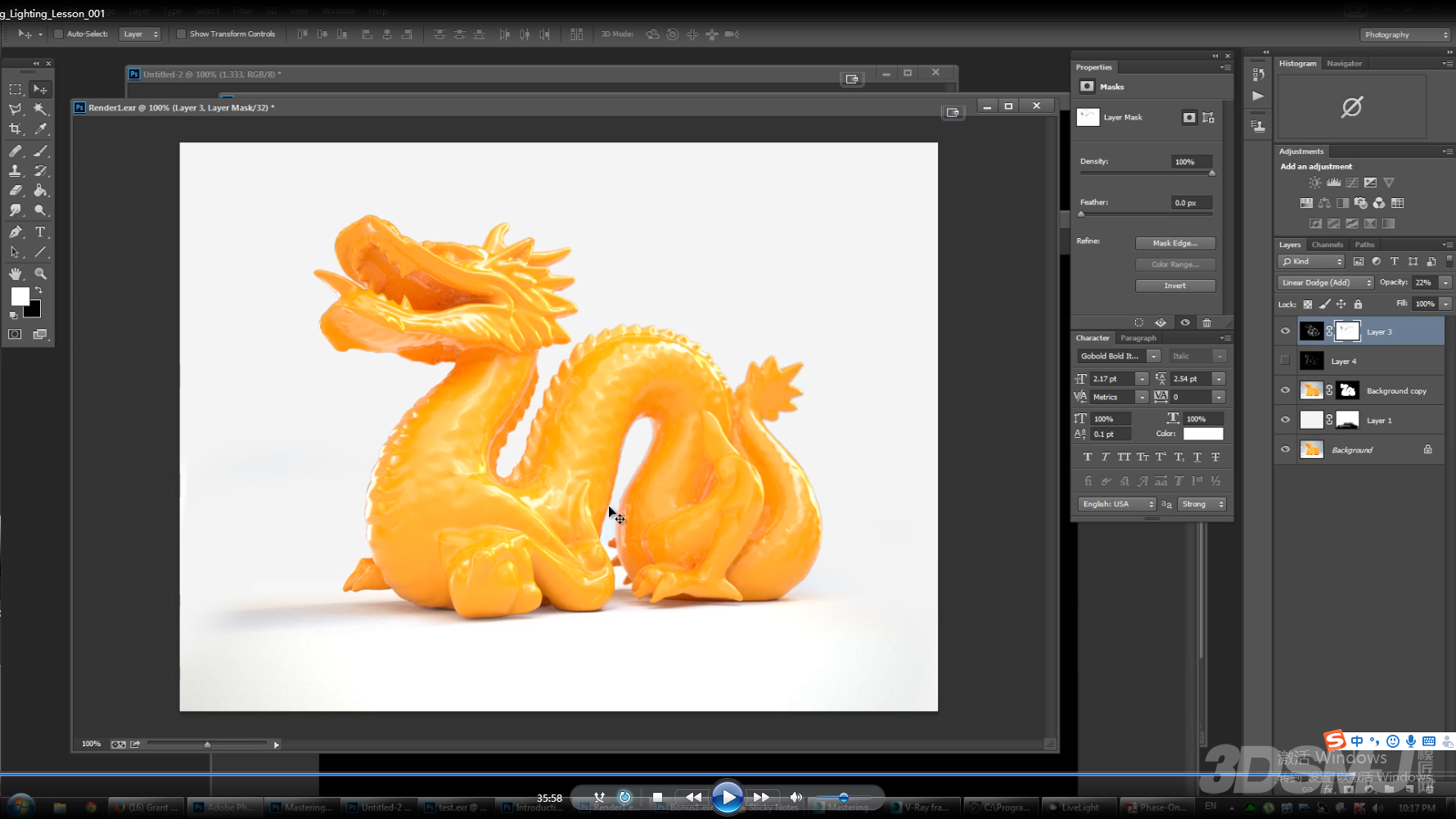Screen dimensions: 1456x819
Task: Open the English: USA language dropdown
Action: [x=1116, y=505]
